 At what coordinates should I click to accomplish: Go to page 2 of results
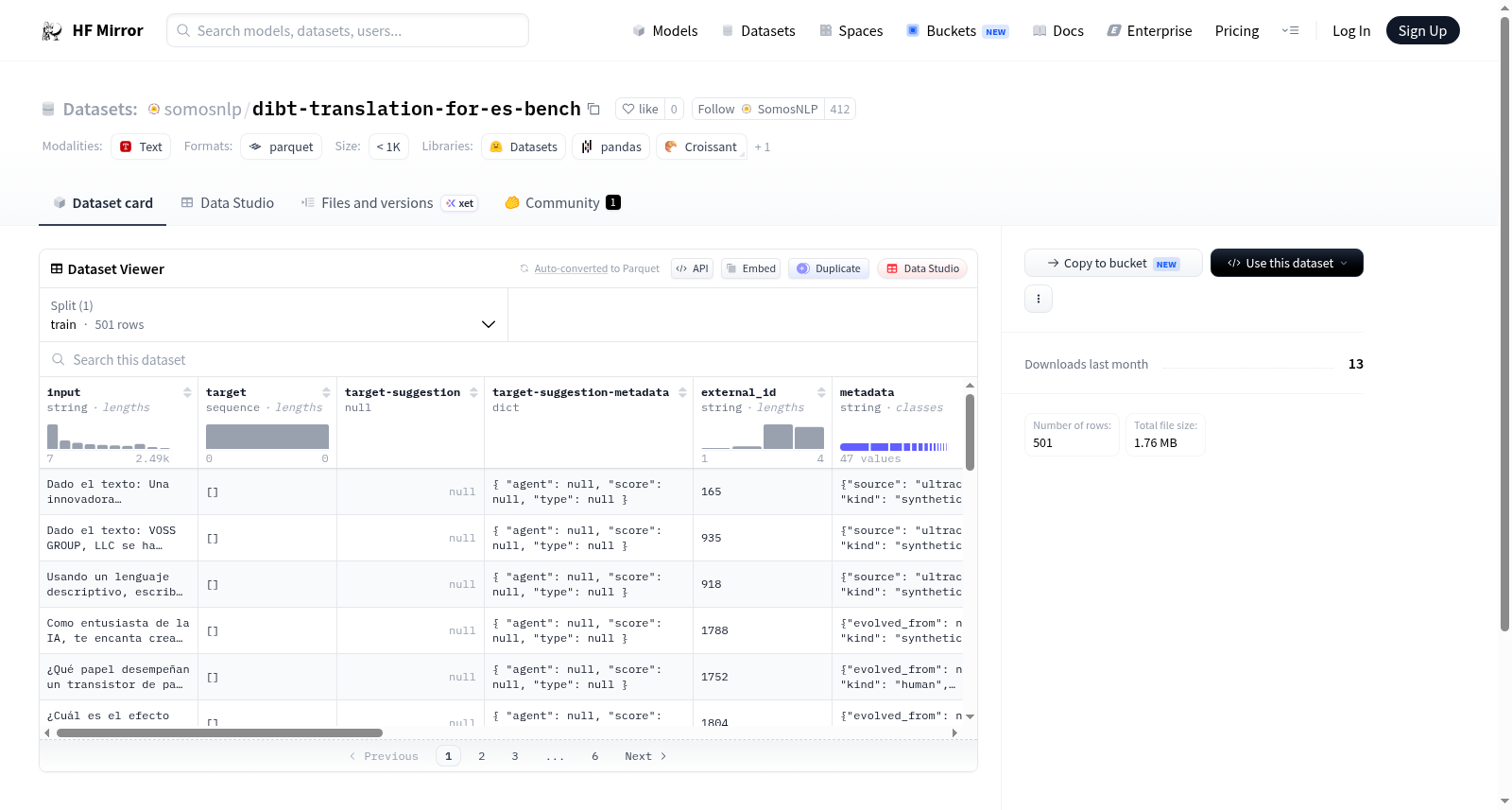482,756
